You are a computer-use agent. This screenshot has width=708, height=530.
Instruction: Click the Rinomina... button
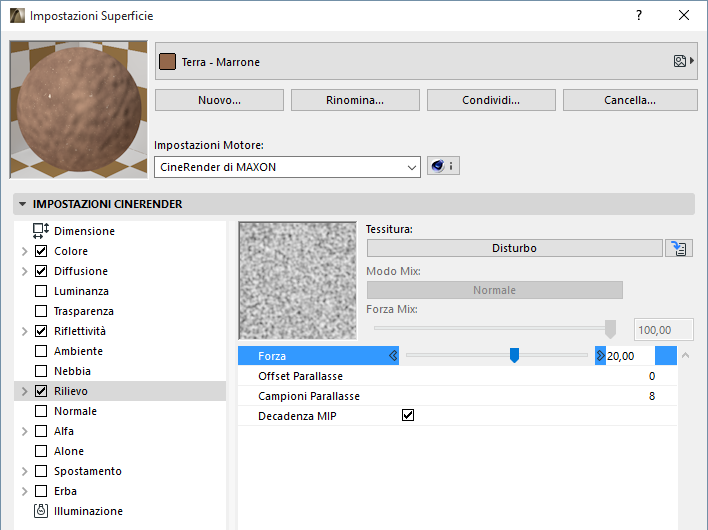click(x=355, y=100)
